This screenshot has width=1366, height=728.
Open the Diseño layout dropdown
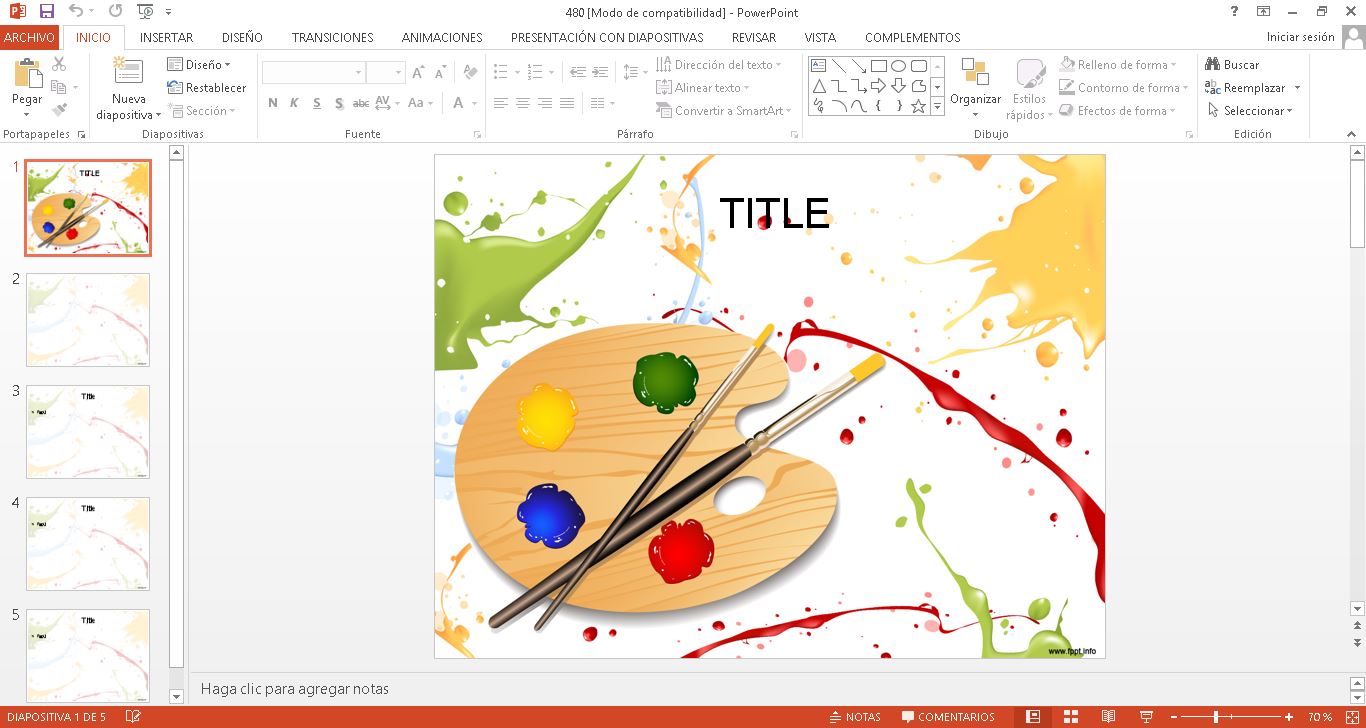click(x=199, y=65)
